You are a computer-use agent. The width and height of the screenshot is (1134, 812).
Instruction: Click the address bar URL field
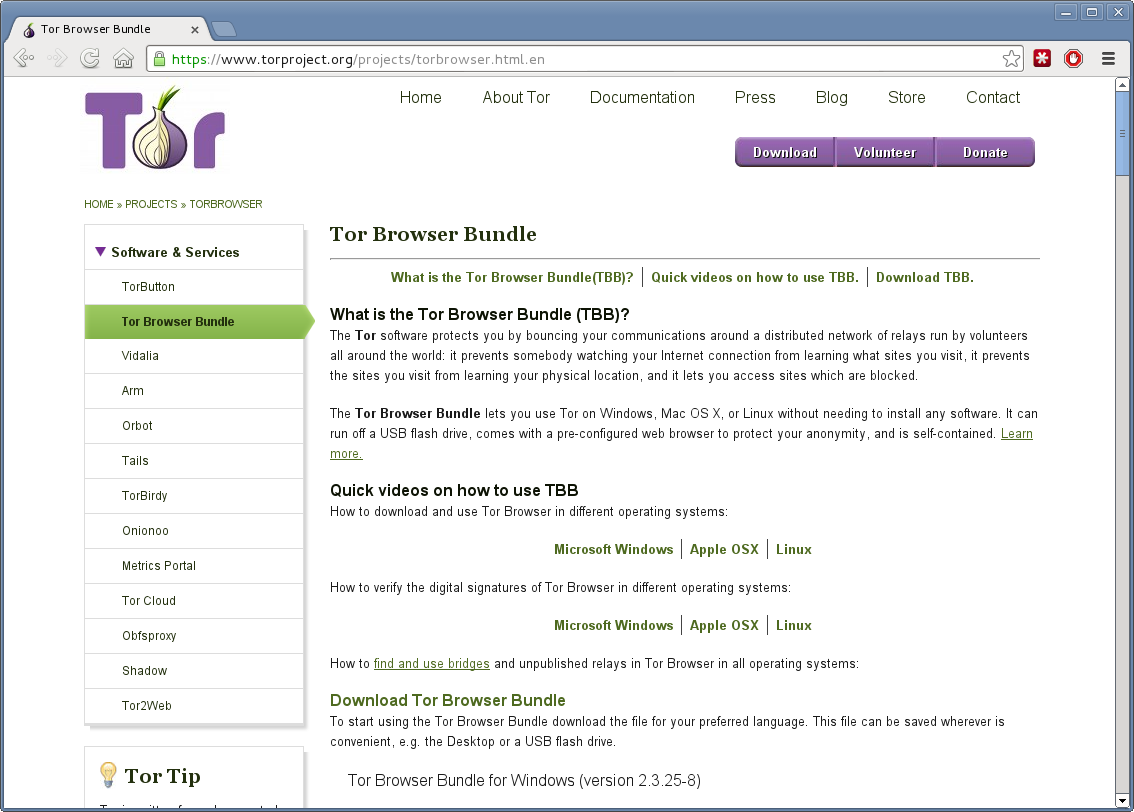[x=582, y=59]
